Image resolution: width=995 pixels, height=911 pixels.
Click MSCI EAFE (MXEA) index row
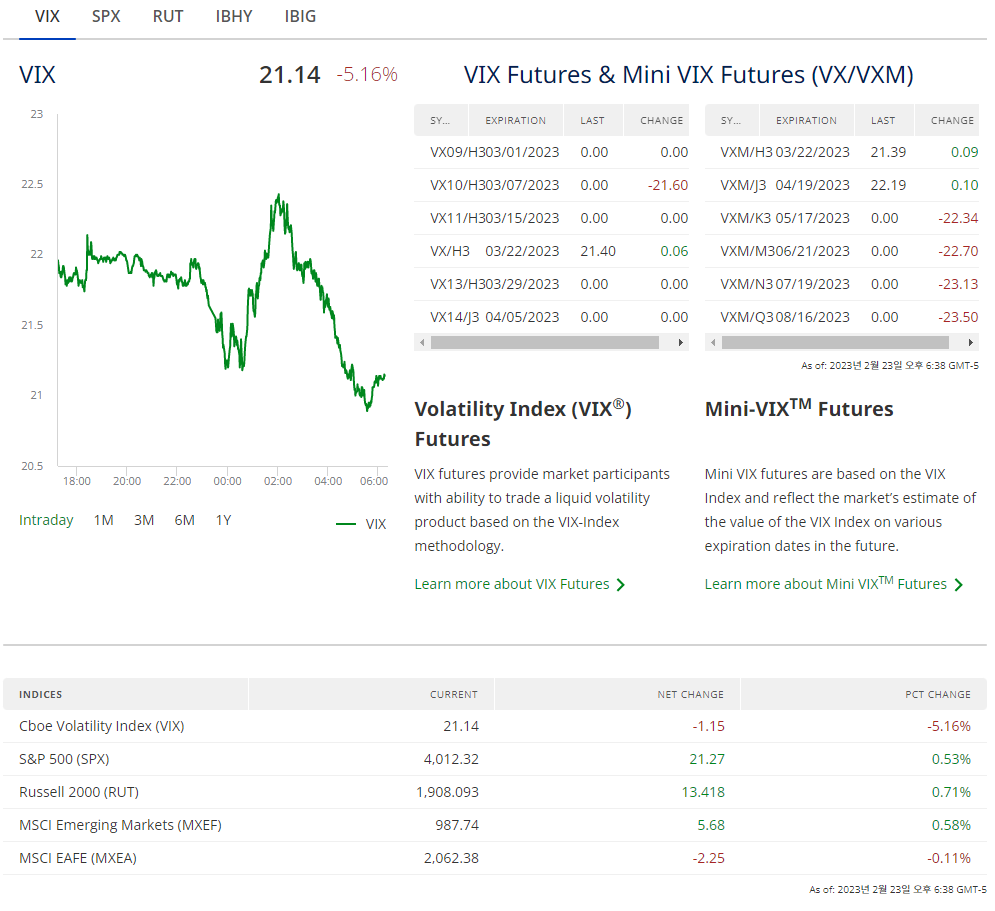pos(495,858)
